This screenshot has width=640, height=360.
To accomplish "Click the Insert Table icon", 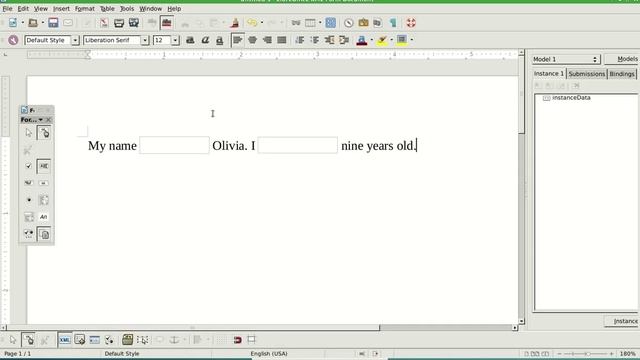I will pyautogui.click(x=310, y=23).
